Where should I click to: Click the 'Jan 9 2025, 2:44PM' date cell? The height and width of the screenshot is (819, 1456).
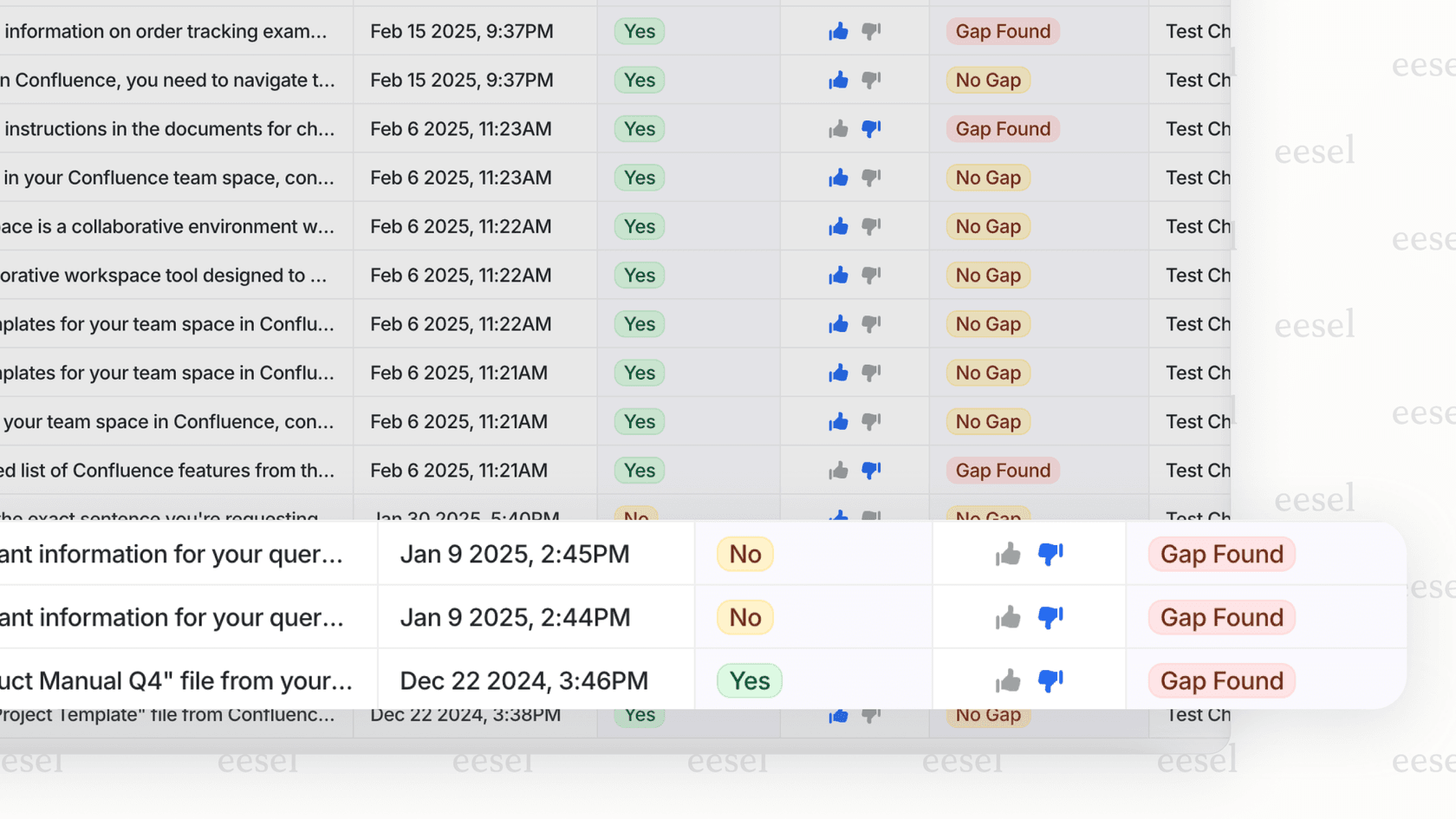[x=515, y=617]
